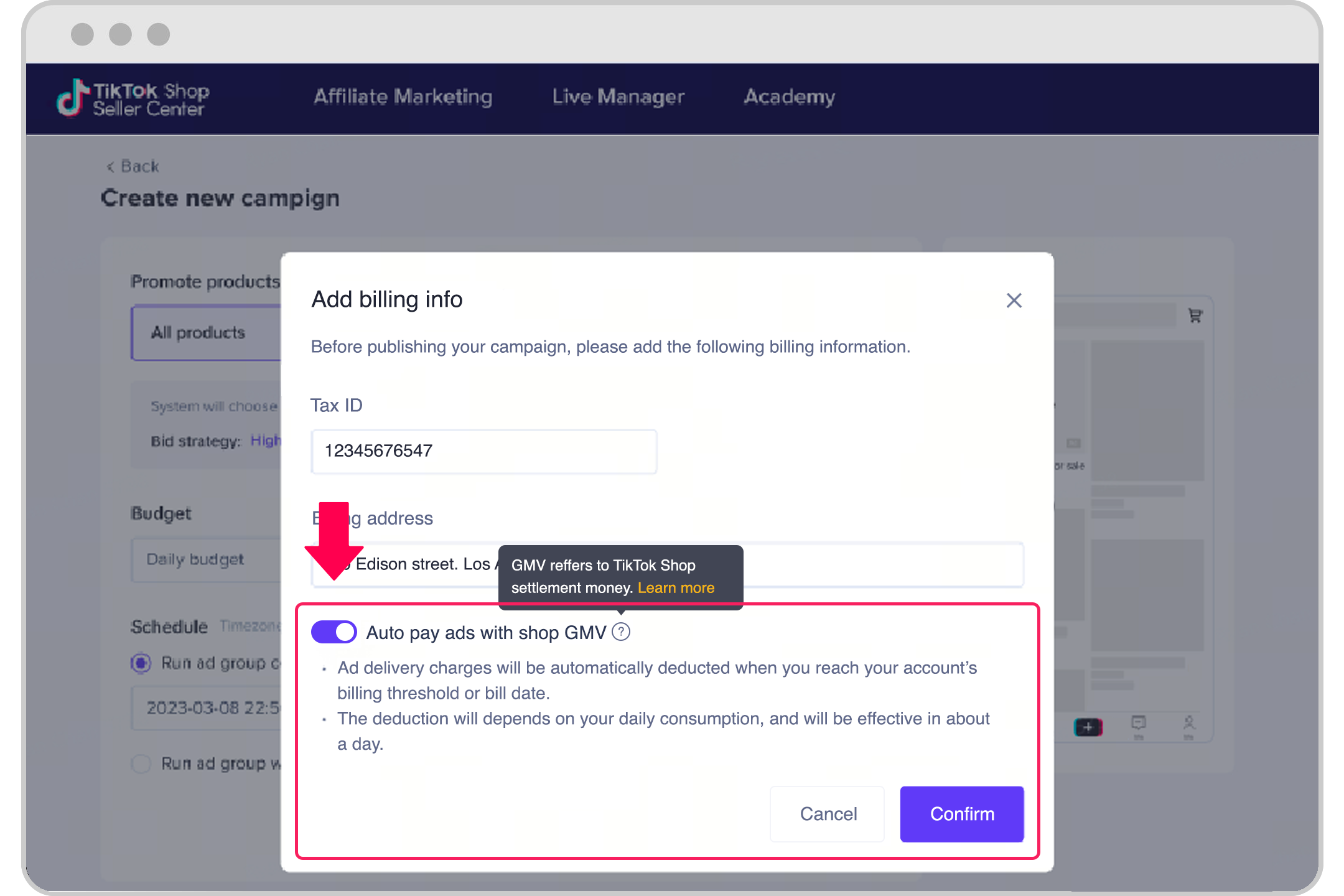Toggle off Auto pay ads with shop GMV
This screenshot has height=896, width=1344.
pyautogui.click(x=334, y=632)
